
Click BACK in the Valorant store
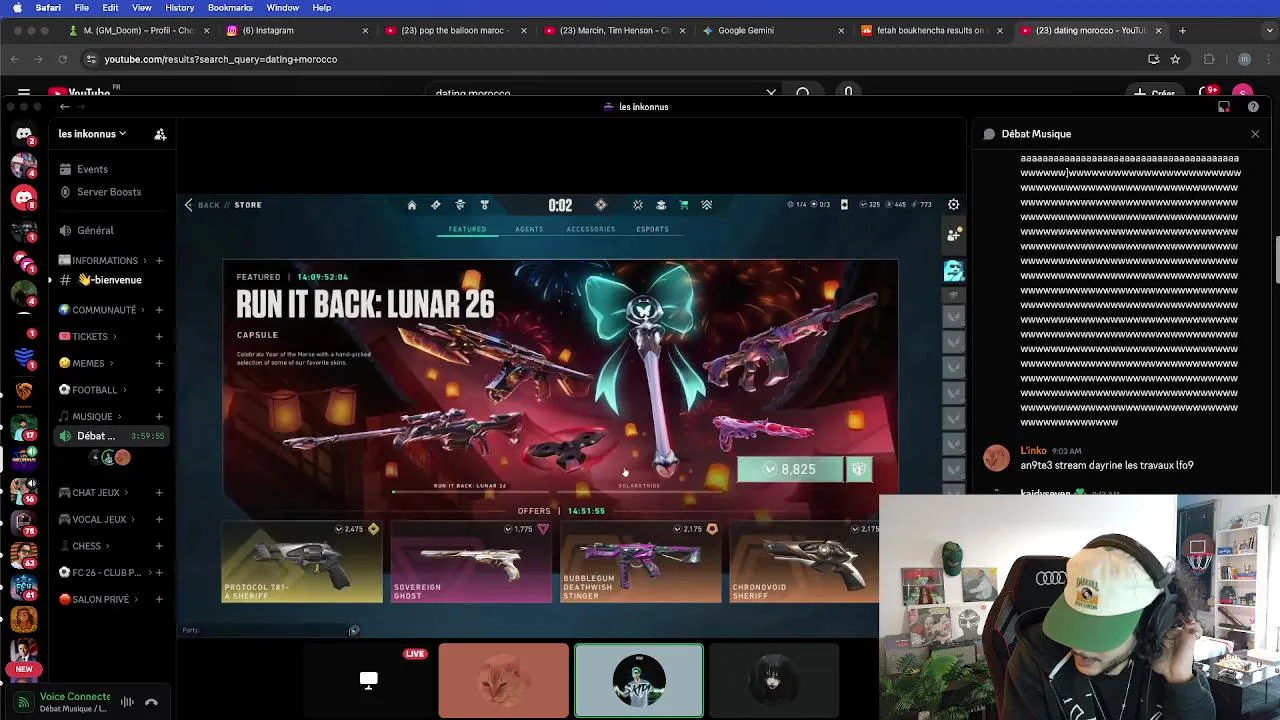201,205
